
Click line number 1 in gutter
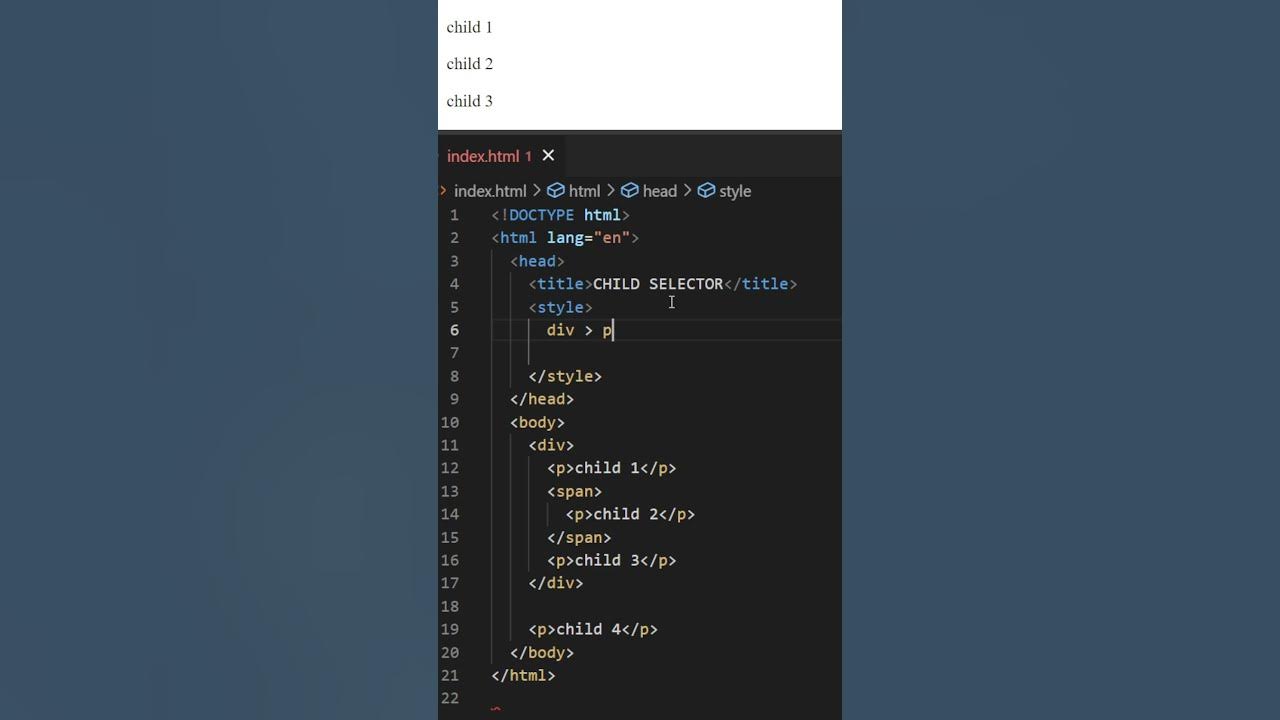(454, 215)
